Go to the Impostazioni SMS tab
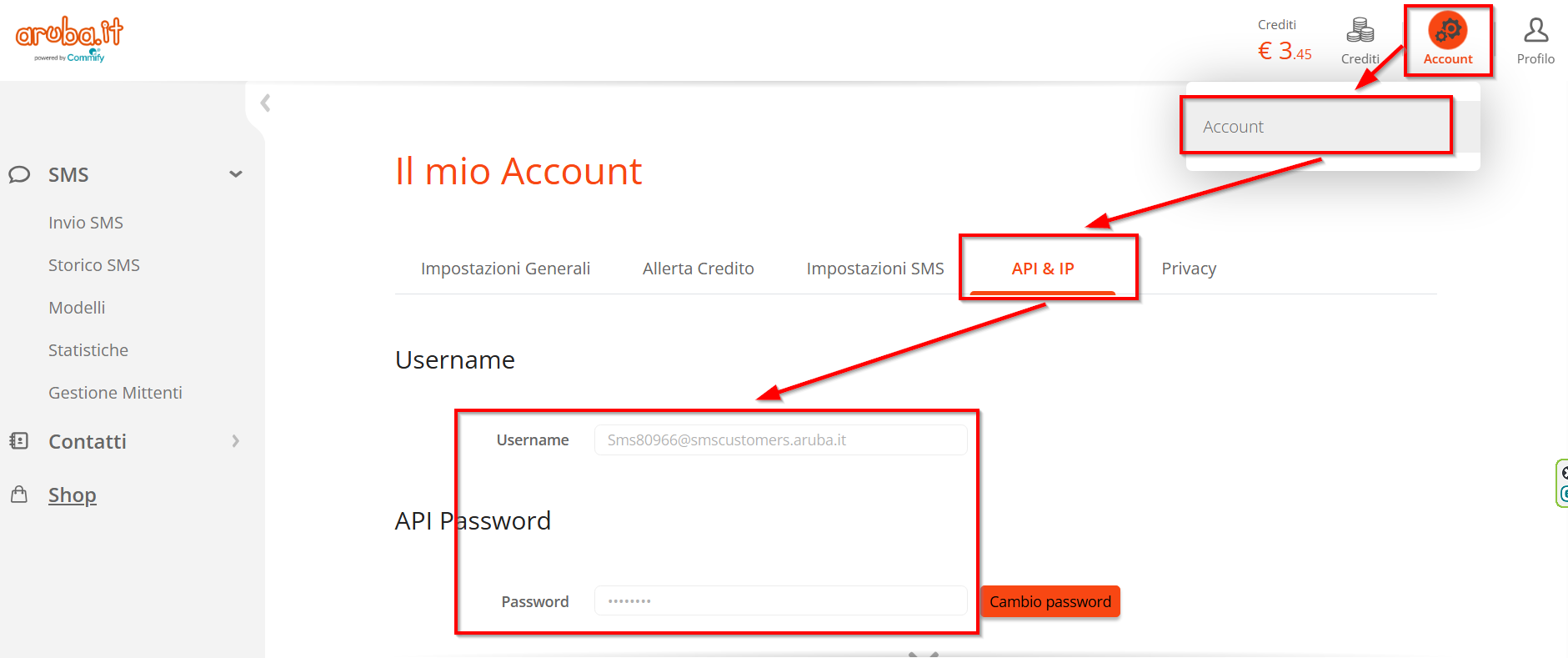 [x=874, y=269]
